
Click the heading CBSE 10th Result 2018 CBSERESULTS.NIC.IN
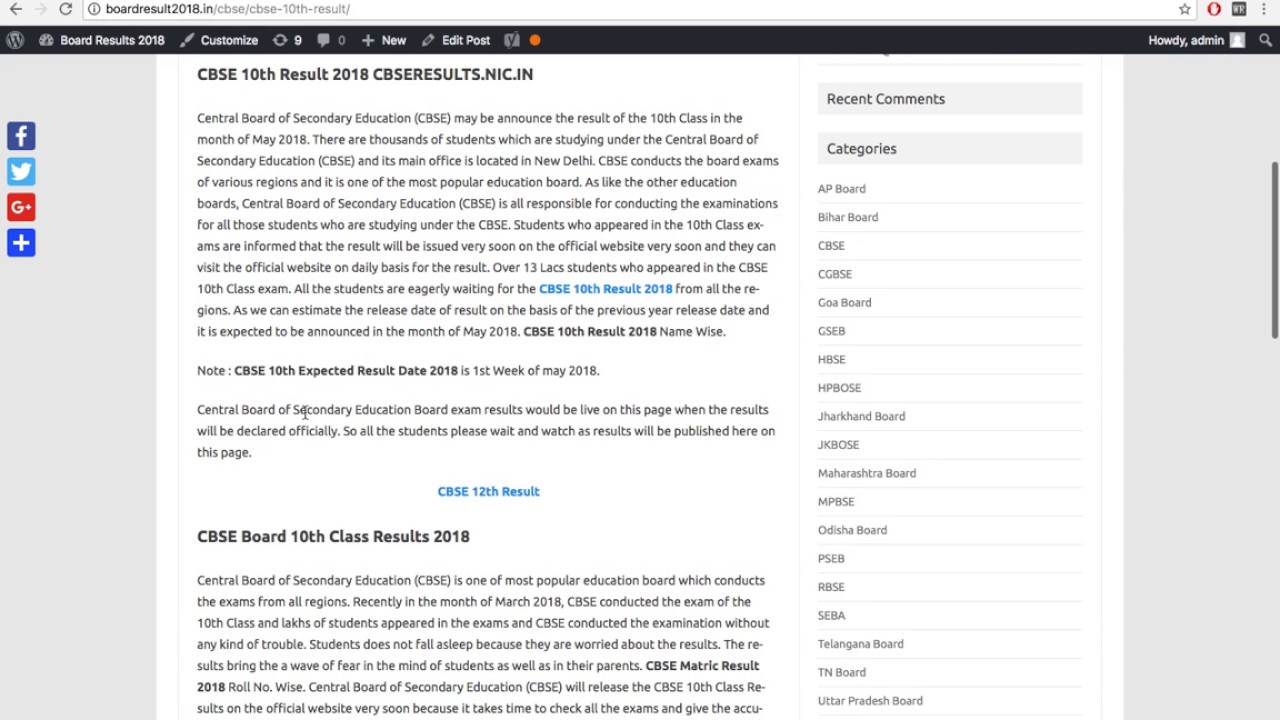coord(365,74)
